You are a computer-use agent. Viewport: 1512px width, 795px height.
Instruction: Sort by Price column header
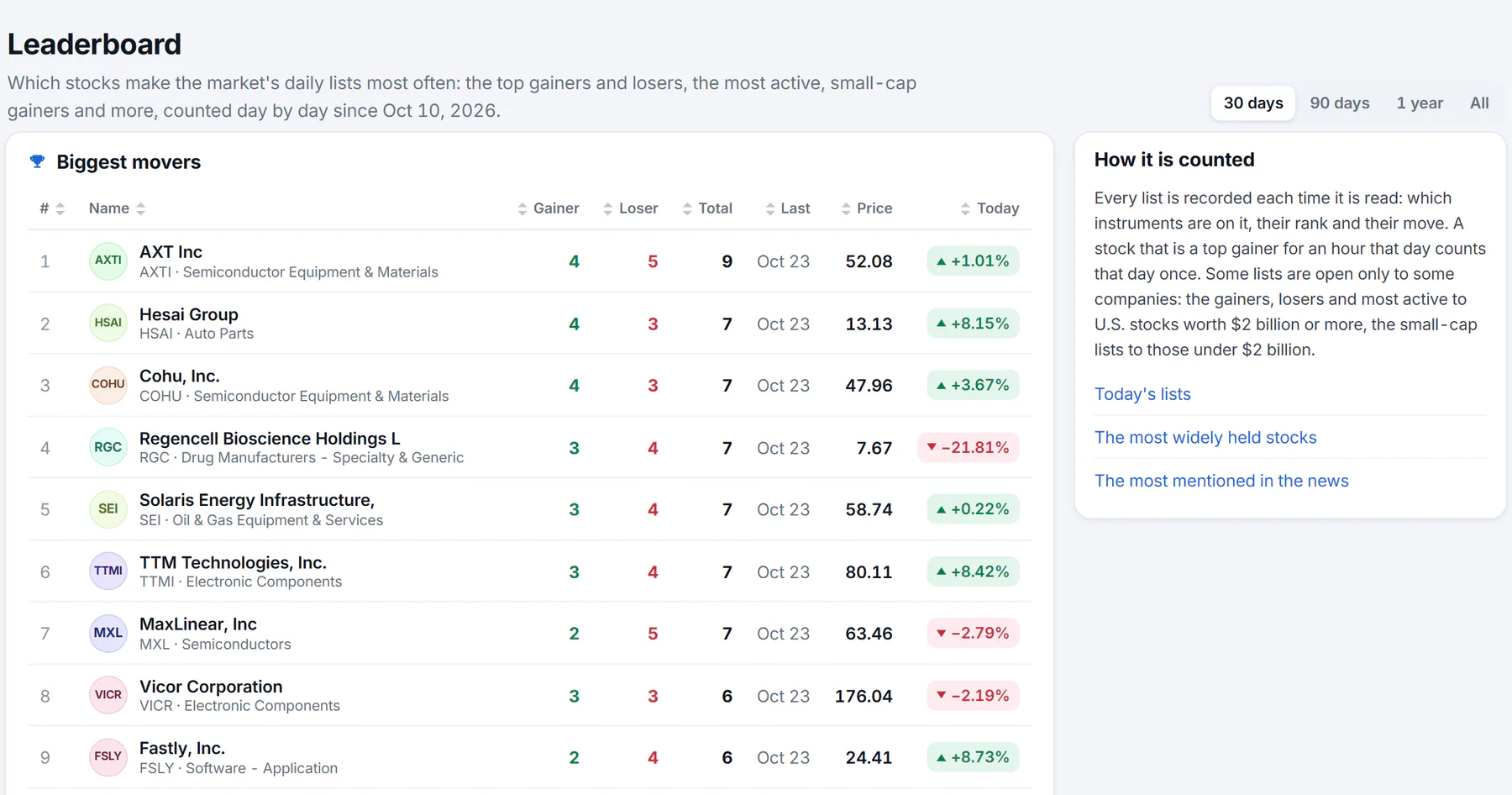[x=866, y=208]
